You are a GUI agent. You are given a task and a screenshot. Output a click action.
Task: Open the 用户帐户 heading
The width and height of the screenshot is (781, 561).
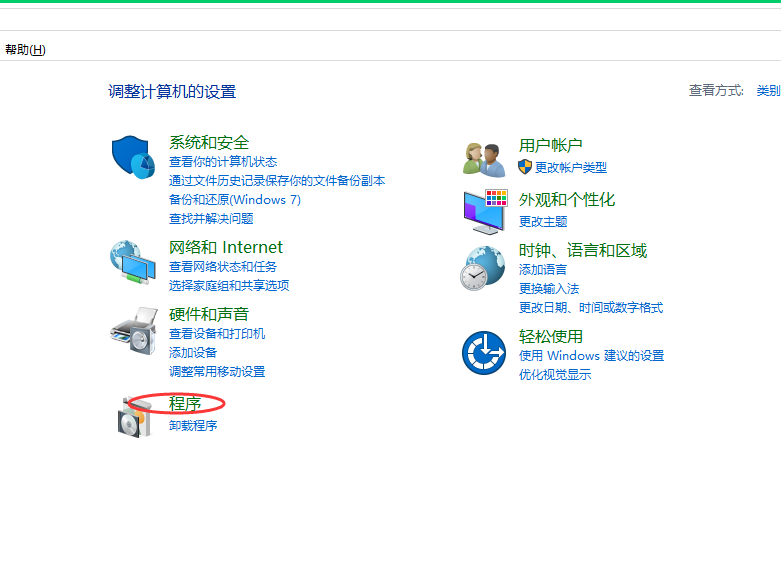(x=550, y=145)
